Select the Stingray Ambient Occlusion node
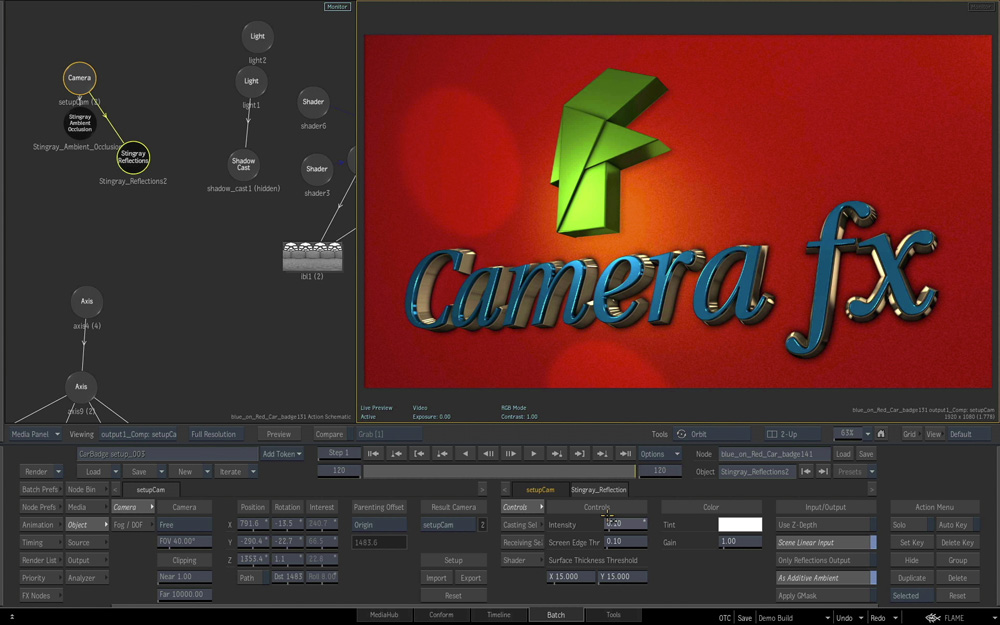Viewport: 1000px width, 625px height. 80,123
